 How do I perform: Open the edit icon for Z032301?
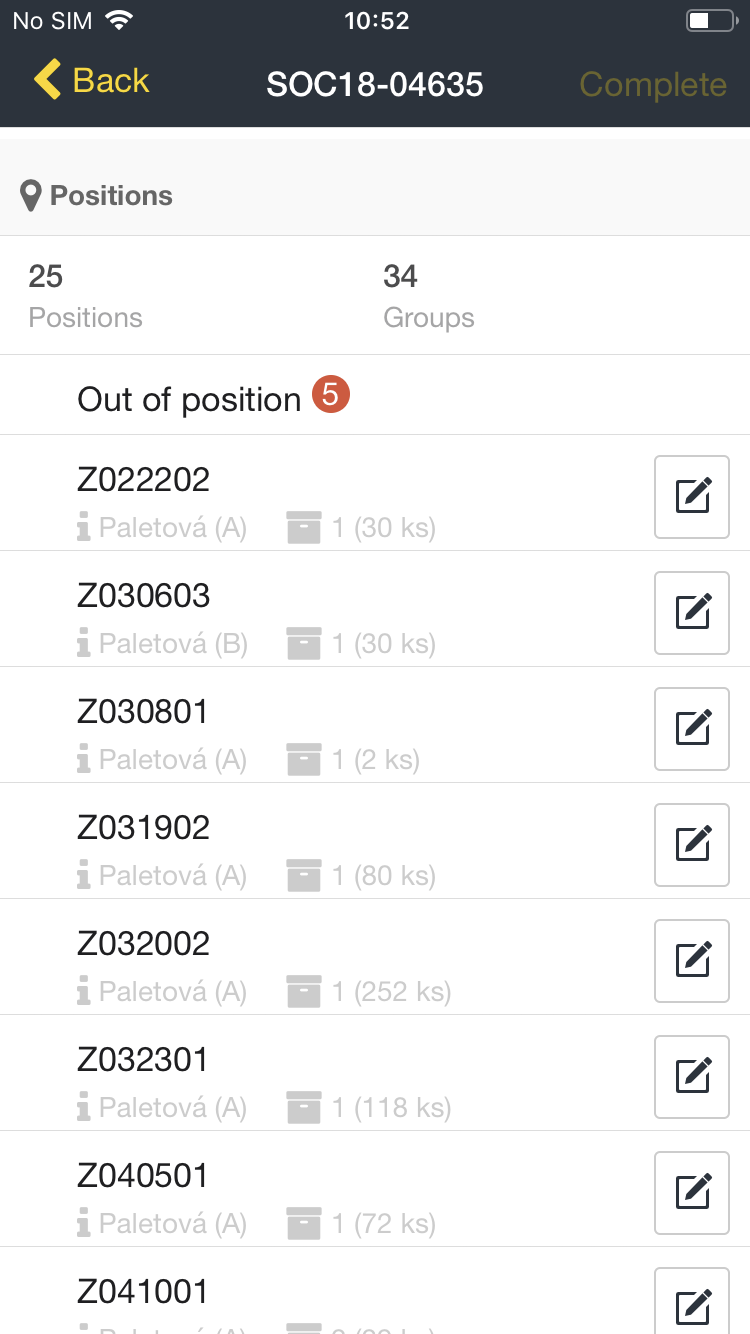point(692,1077)
